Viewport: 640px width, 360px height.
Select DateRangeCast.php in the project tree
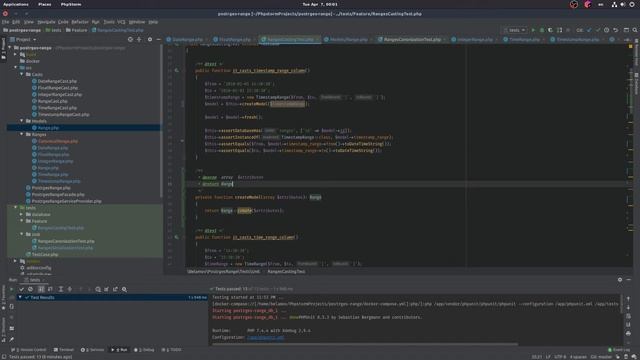57,81
